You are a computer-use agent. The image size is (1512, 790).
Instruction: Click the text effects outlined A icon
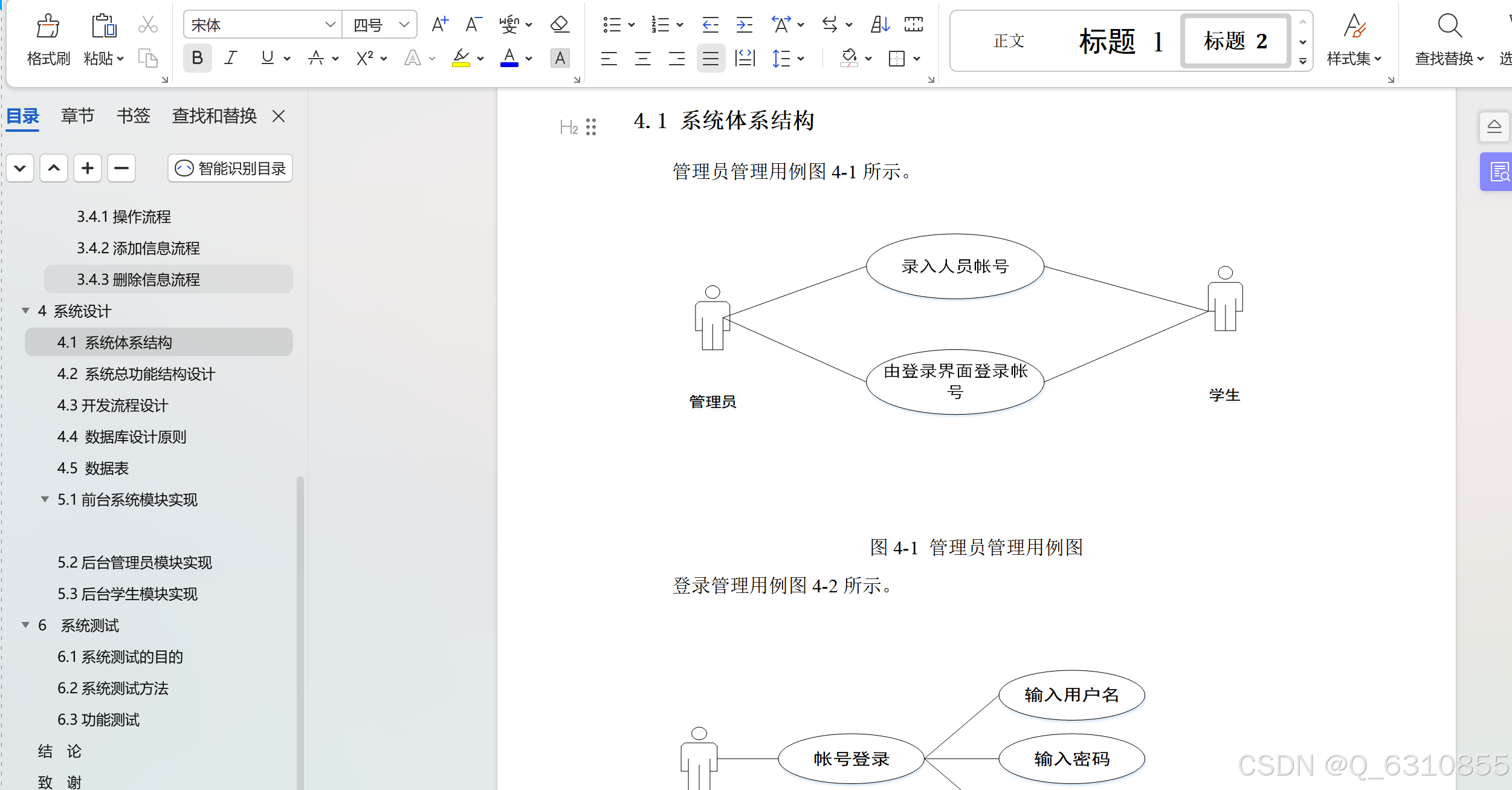(x=412, y=59)
